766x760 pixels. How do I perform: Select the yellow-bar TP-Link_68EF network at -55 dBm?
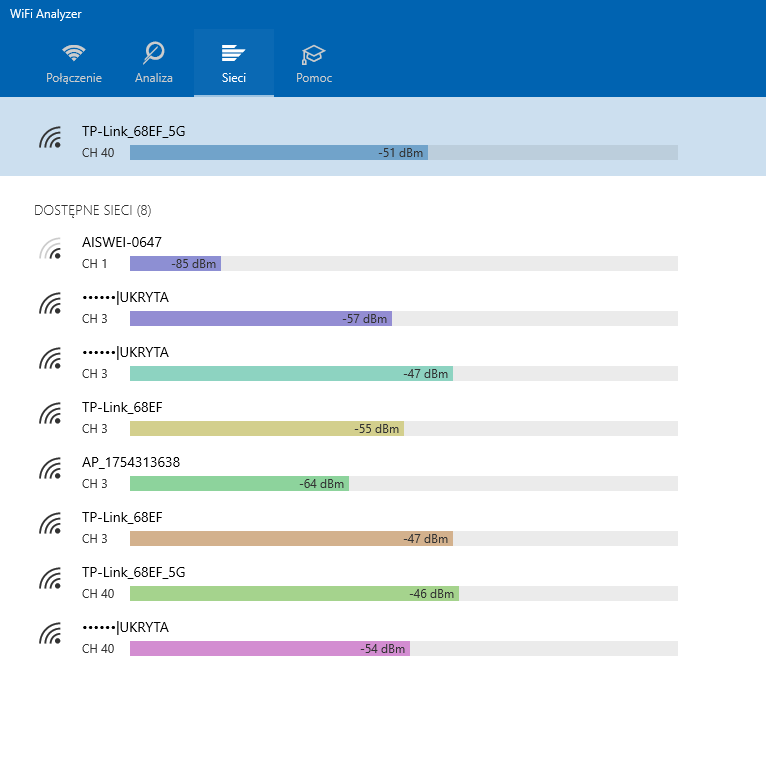point(355,418)
